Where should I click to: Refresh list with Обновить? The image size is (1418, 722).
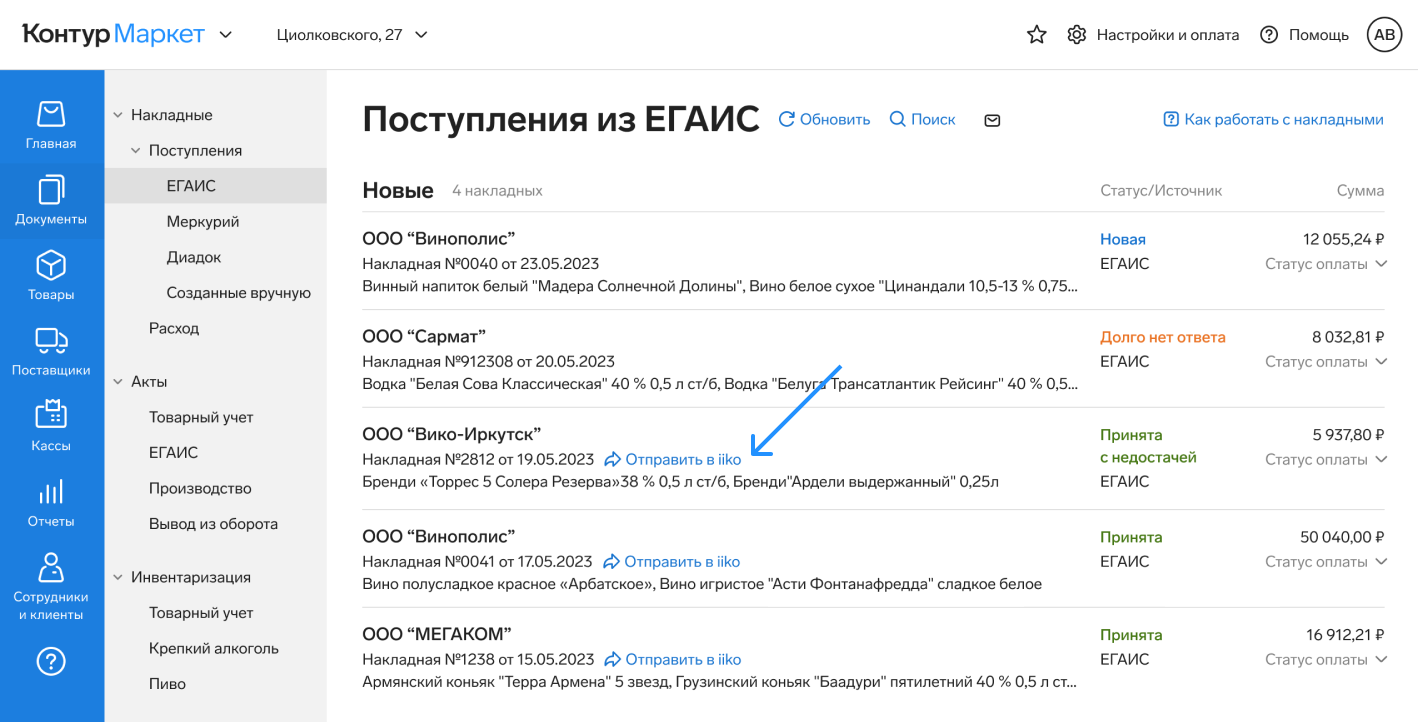pyautogui.click(x=825, y=119)
